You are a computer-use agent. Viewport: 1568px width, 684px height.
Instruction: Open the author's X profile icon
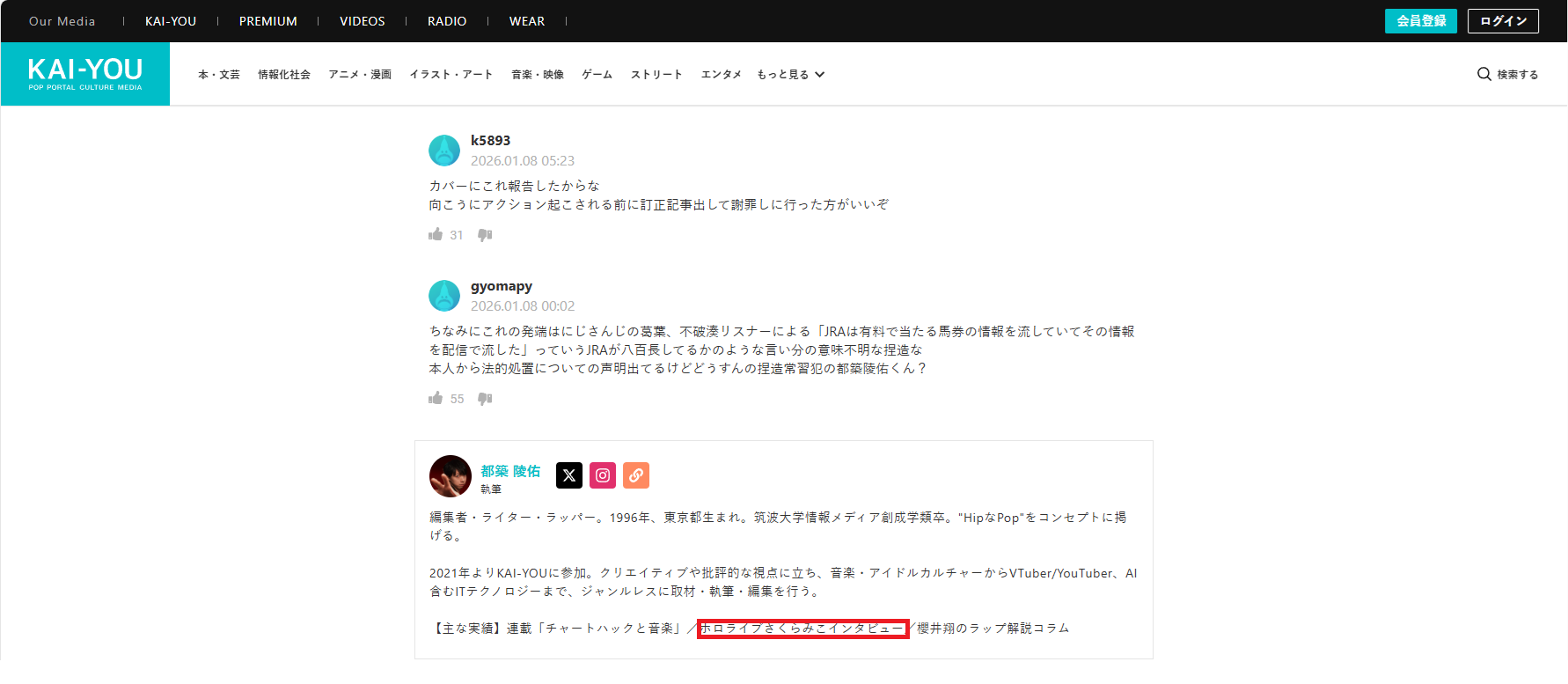click(569, 475)
